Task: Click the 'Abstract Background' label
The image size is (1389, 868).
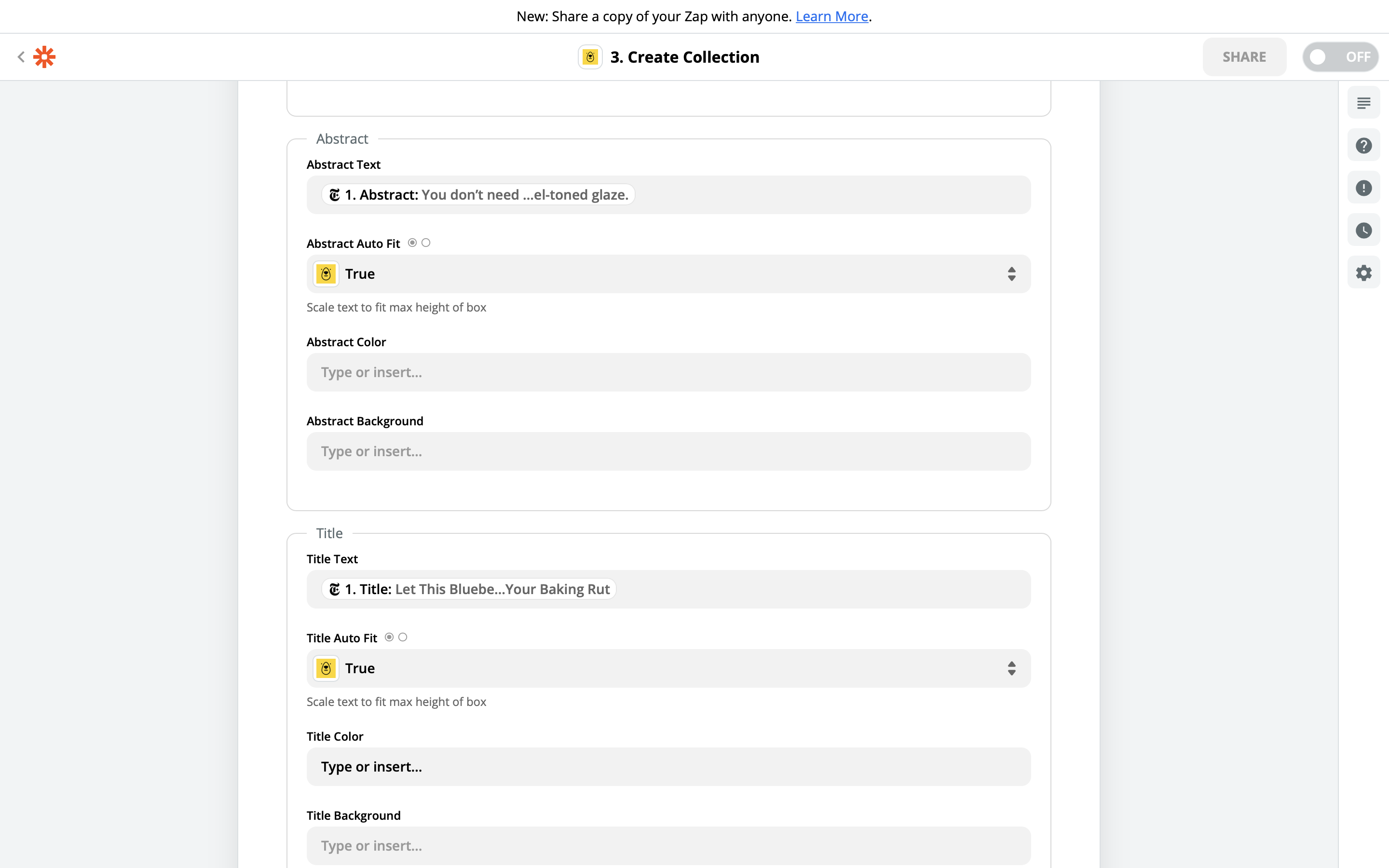Action: click(x=365, y=421)
